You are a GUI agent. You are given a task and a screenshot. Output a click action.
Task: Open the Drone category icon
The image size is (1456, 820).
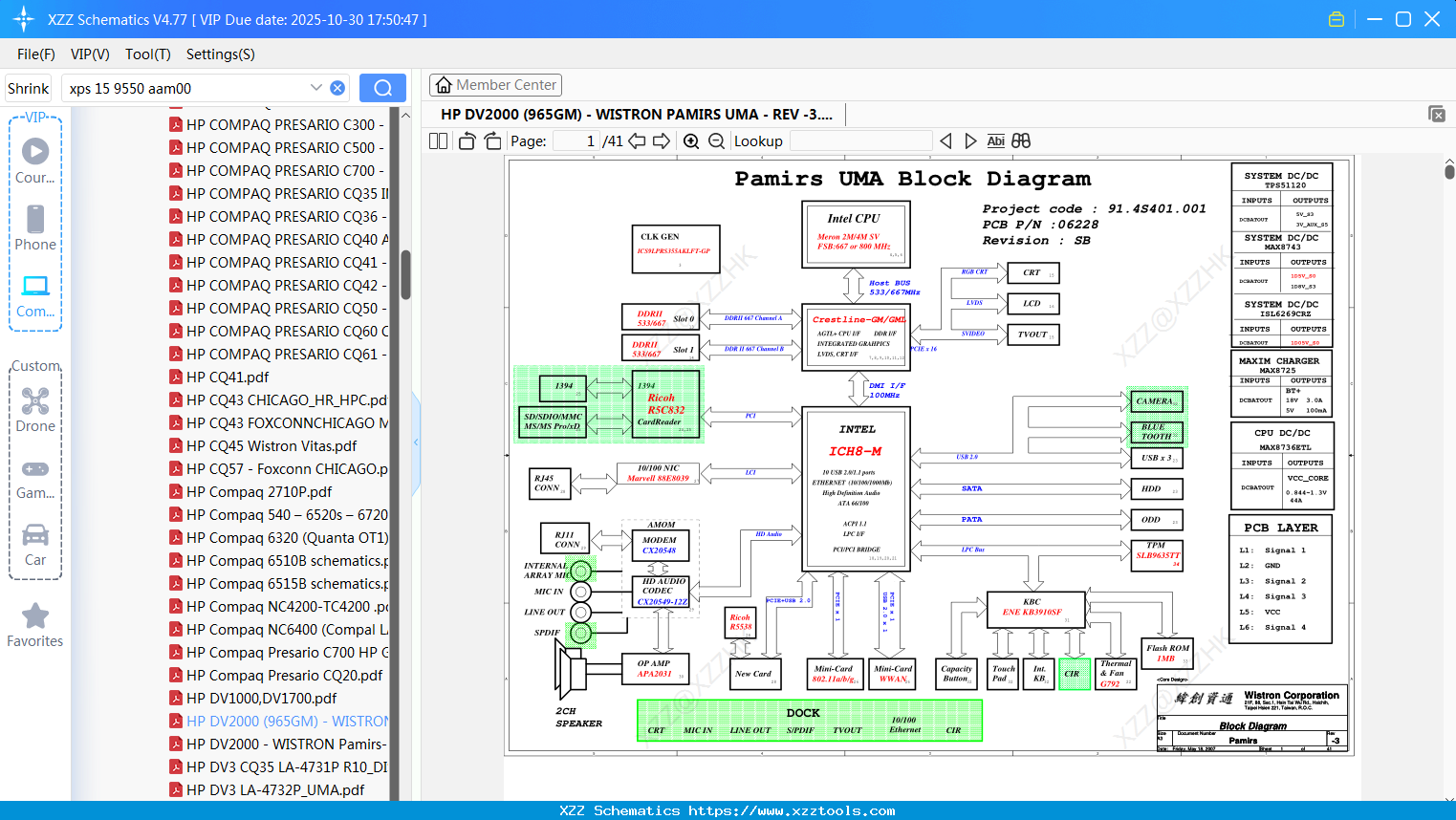tap(35, 400)
